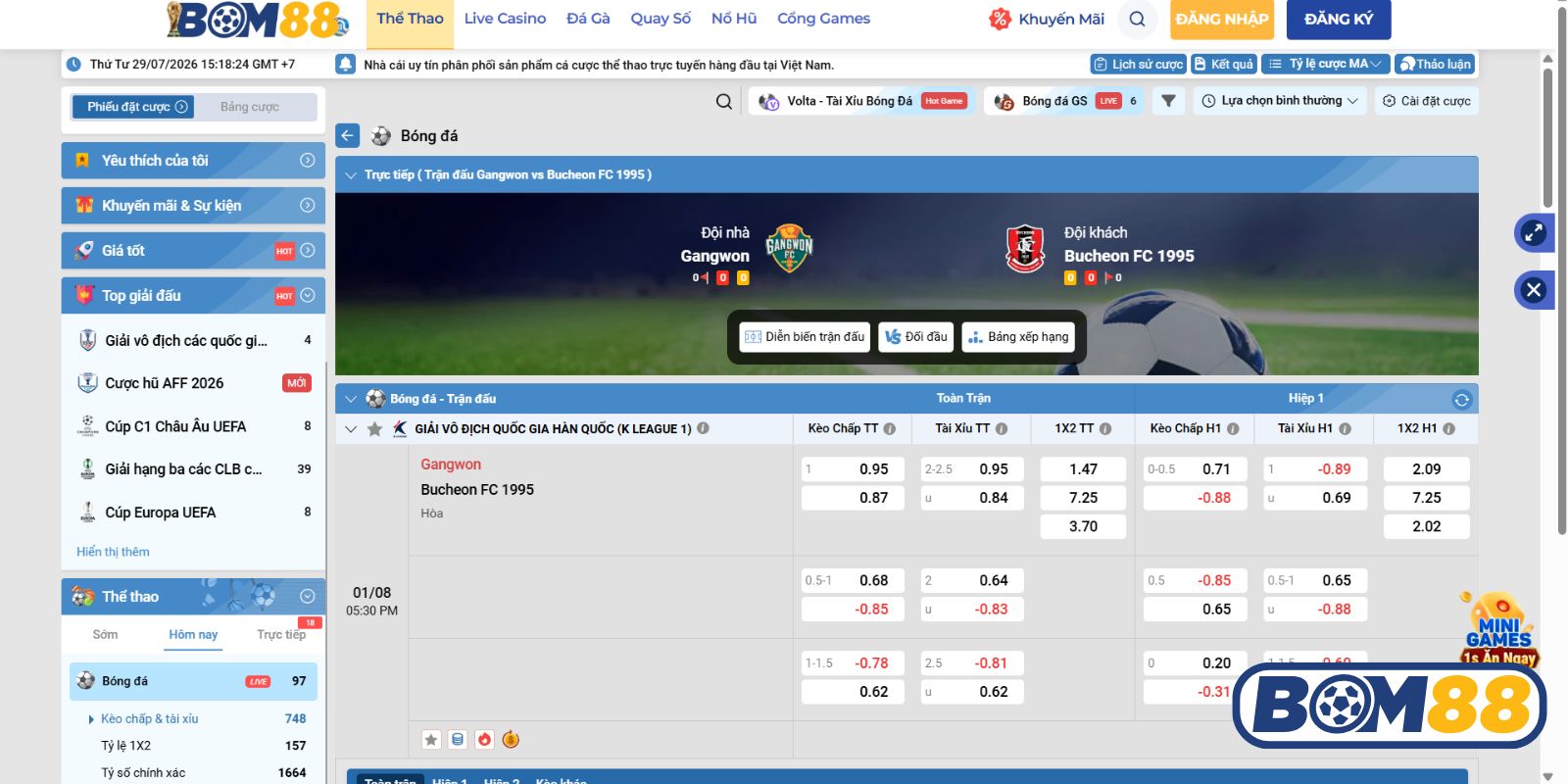Click the Đối đầu button
This screenshot has width=1568, height=784.
[916, 337]
